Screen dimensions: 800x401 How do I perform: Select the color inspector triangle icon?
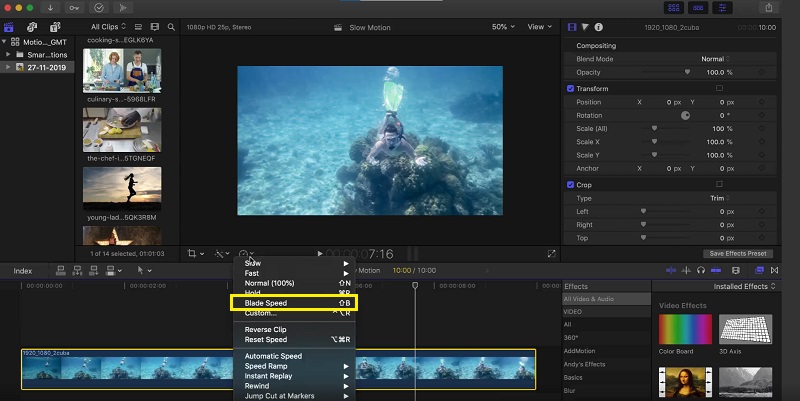[x=586, y=27]
